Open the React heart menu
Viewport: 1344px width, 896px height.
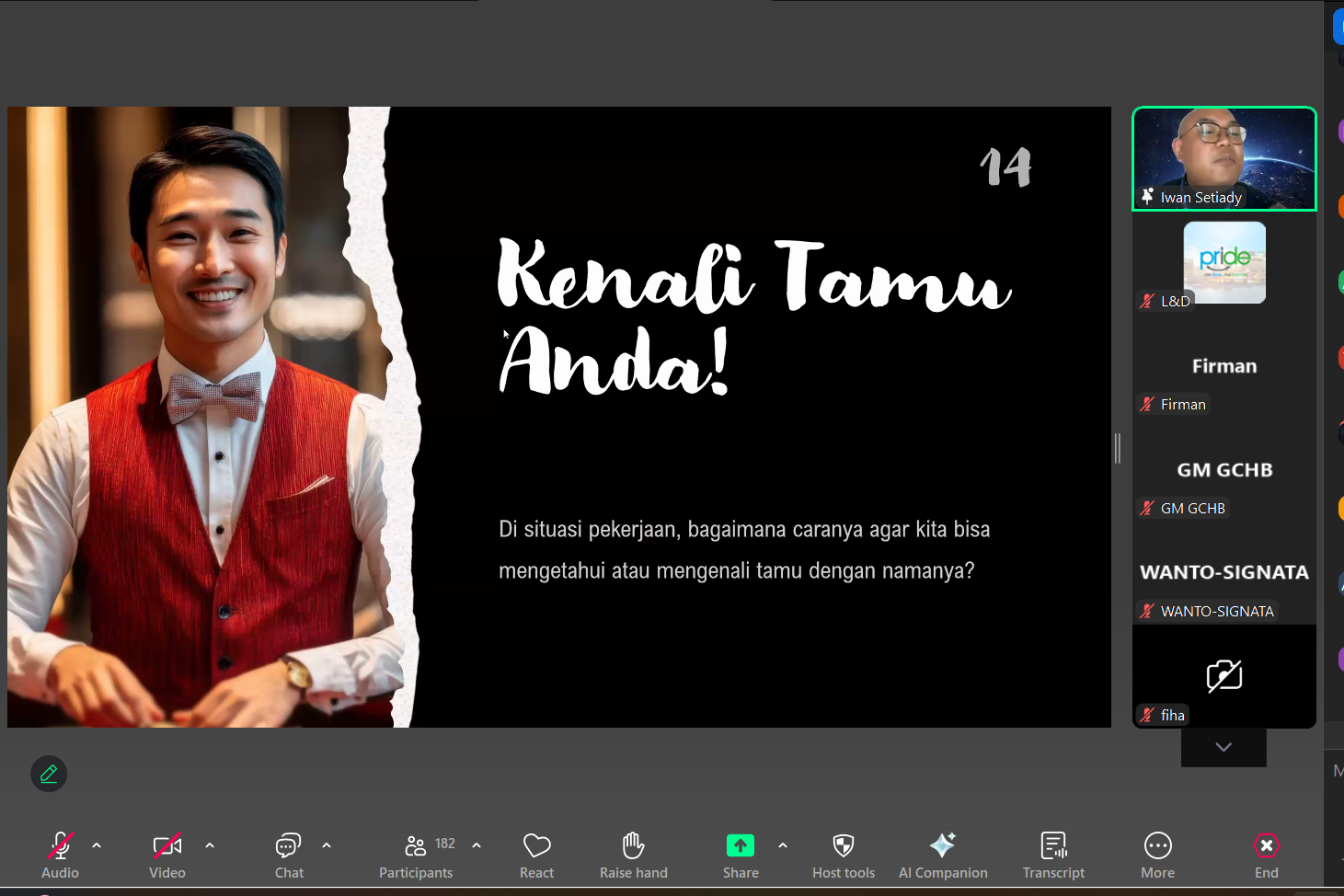pyautogui.click(x=537, y=856)
